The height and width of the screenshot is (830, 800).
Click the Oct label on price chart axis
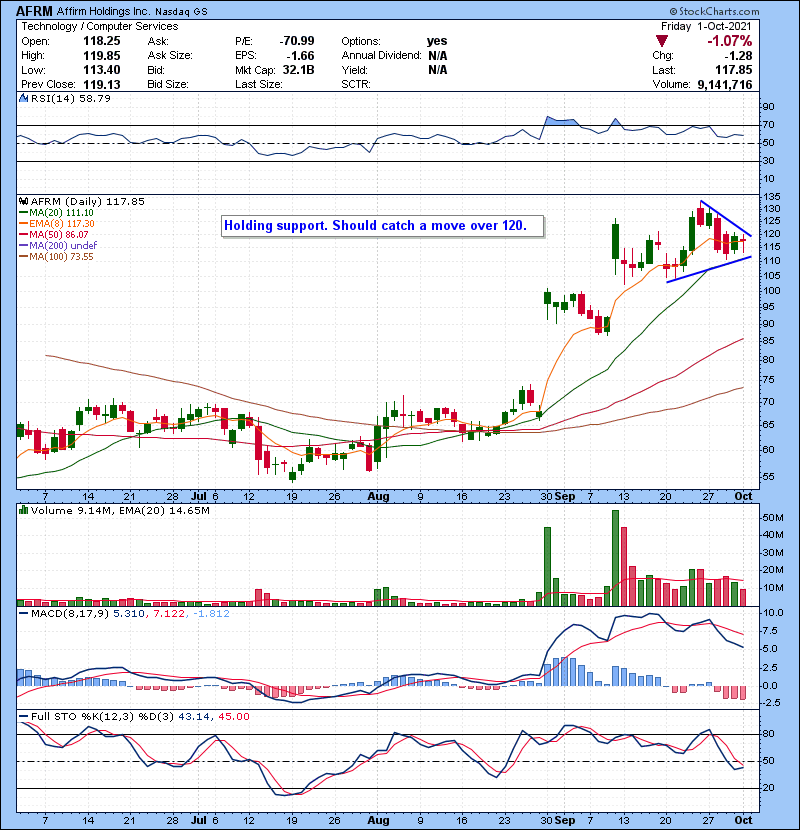pyautogui.click(x=743, y=496)
